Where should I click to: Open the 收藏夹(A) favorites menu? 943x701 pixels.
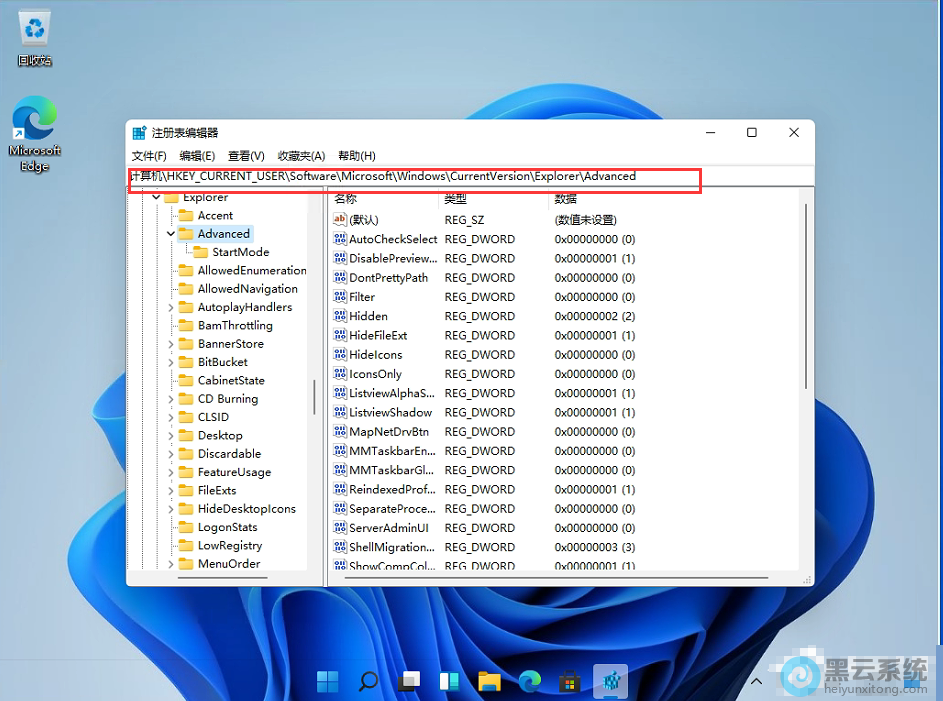301,156
